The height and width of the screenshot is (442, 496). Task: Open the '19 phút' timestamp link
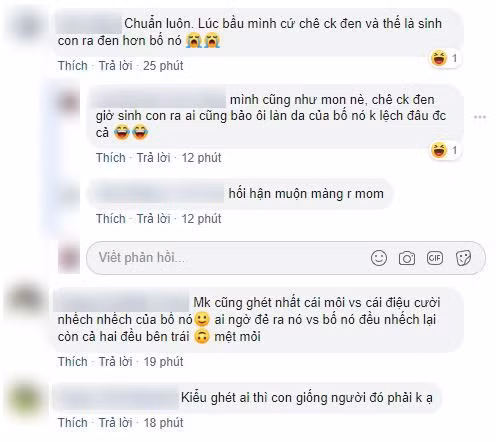163,362
